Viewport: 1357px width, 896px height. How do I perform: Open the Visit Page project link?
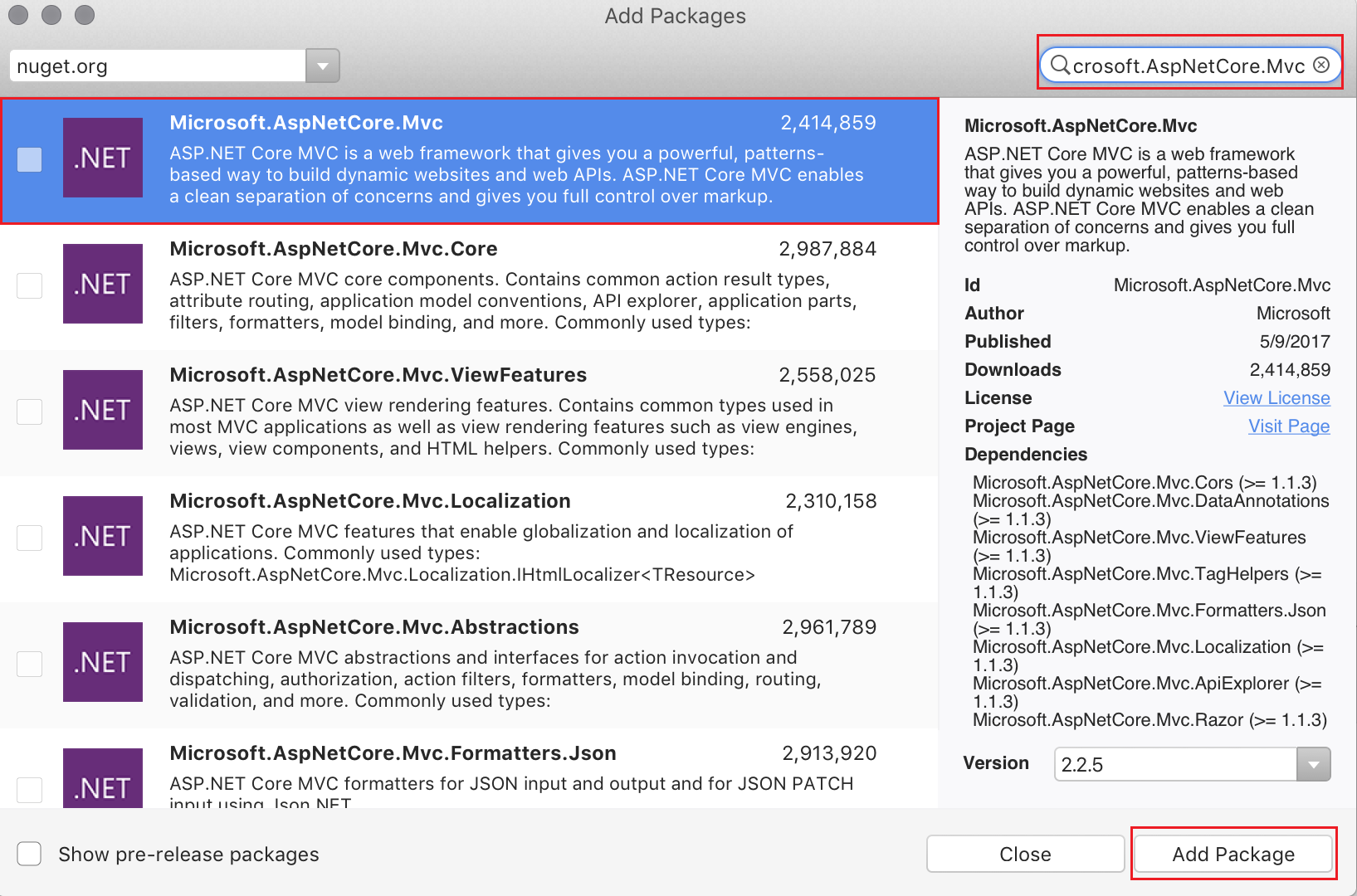pos(1289,426)
